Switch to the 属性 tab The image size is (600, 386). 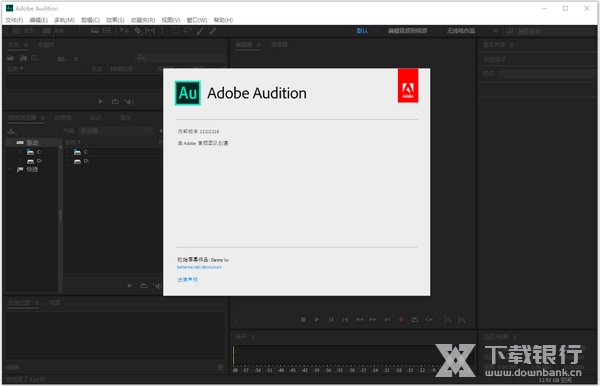point(126,118)
